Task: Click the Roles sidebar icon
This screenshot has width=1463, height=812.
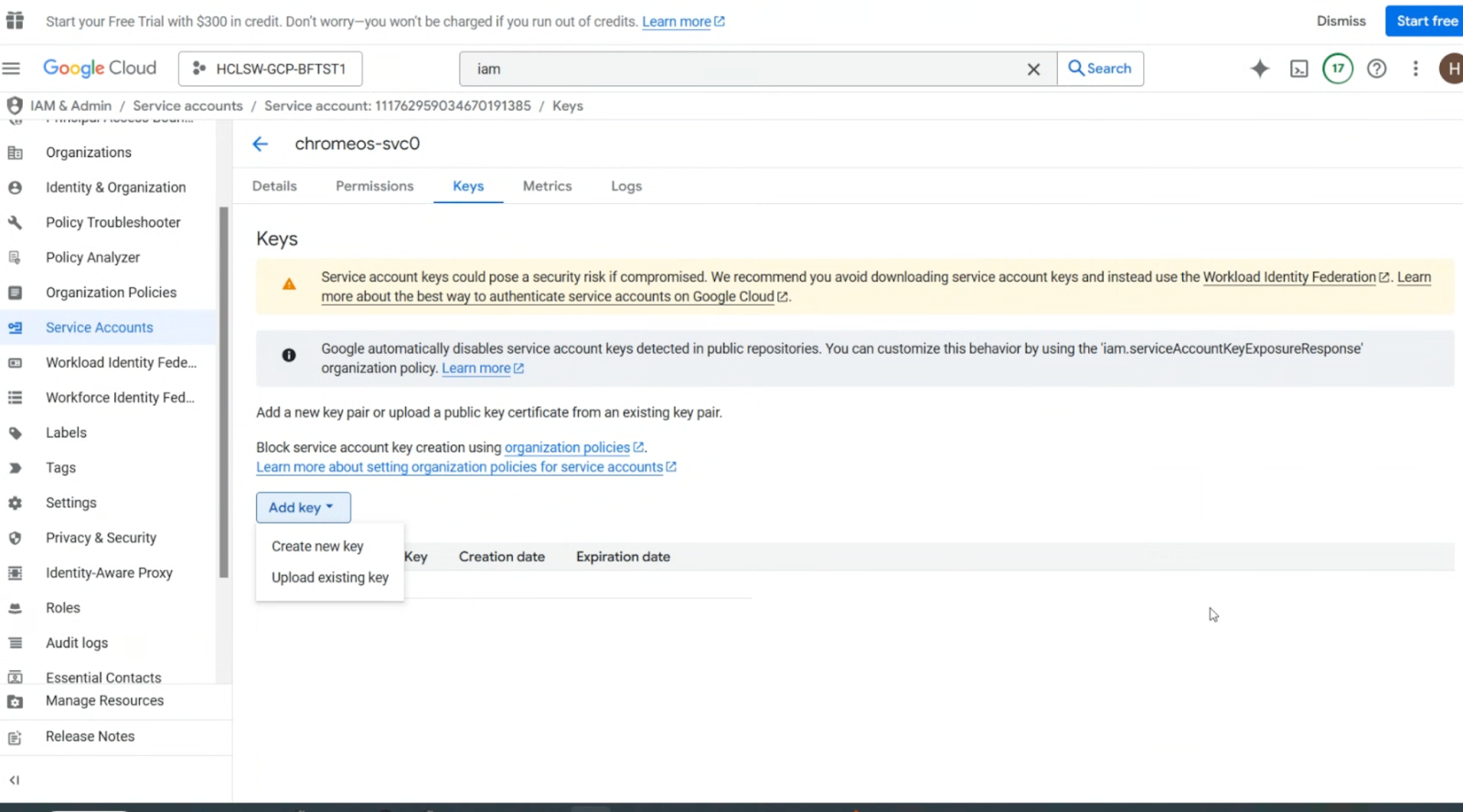Action: [x=15, y=608]
